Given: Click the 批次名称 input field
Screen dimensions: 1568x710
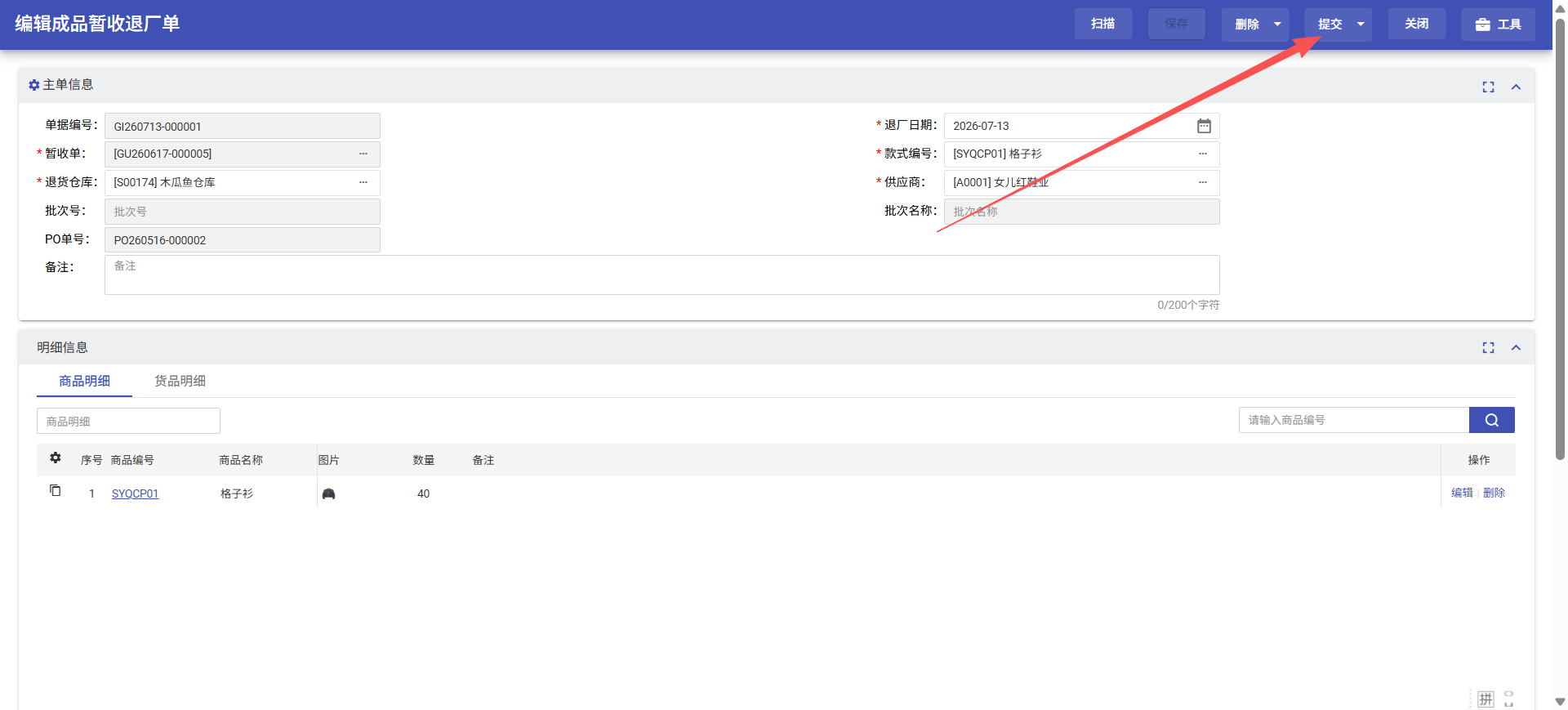Looking at the screenshot, I should (1082, 212).
